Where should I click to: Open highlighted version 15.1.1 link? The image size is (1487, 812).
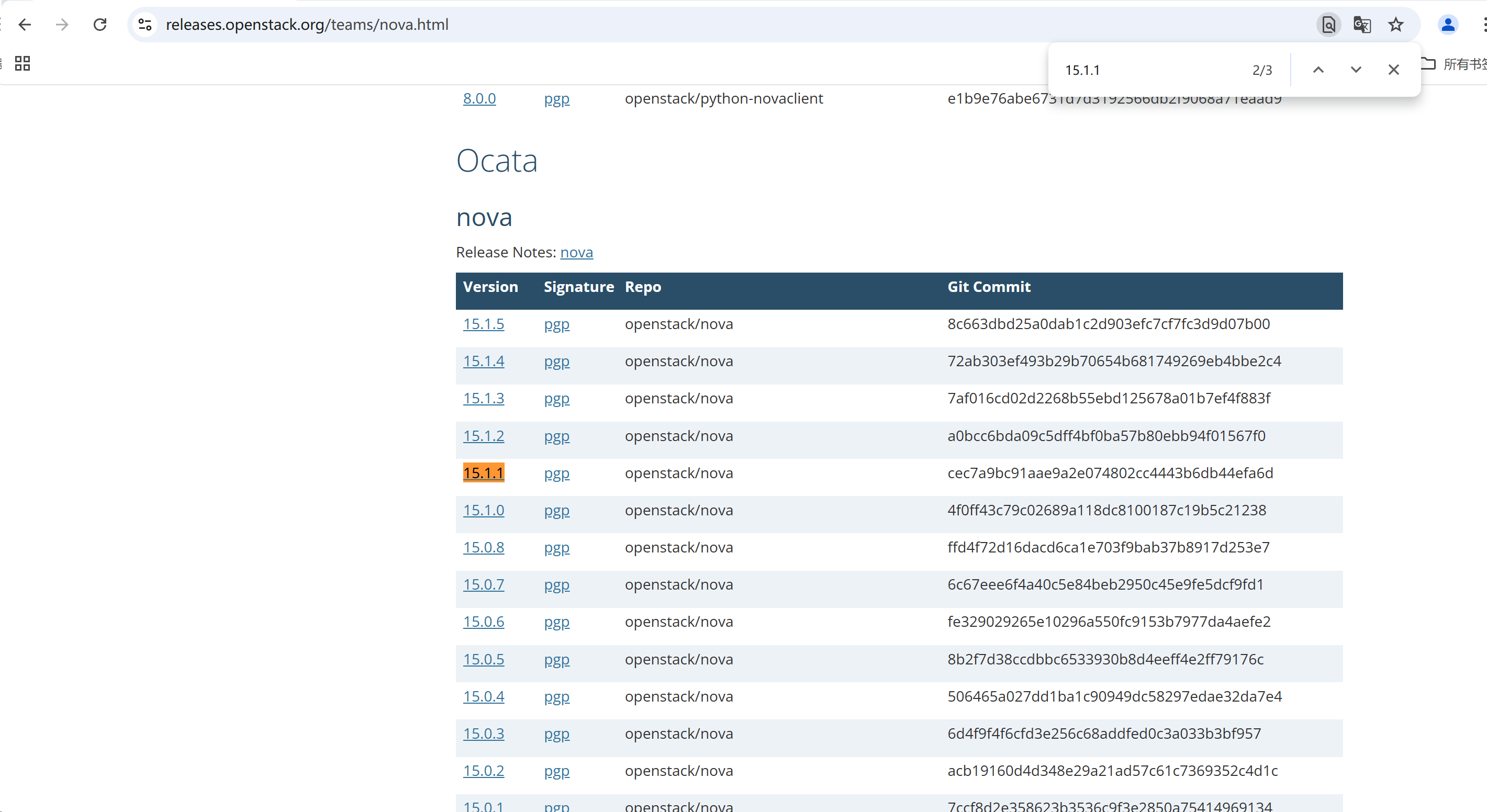[x=483, y=472]
